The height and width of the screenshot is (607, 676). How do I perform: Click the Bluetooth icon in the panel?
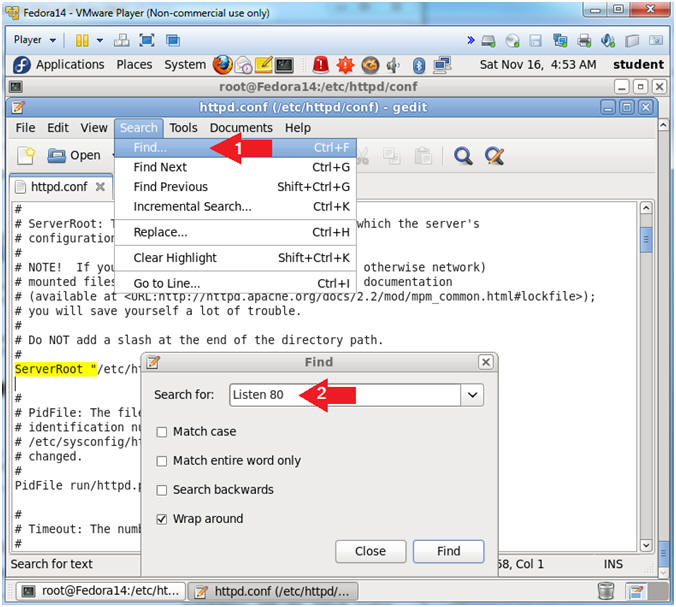419,66
